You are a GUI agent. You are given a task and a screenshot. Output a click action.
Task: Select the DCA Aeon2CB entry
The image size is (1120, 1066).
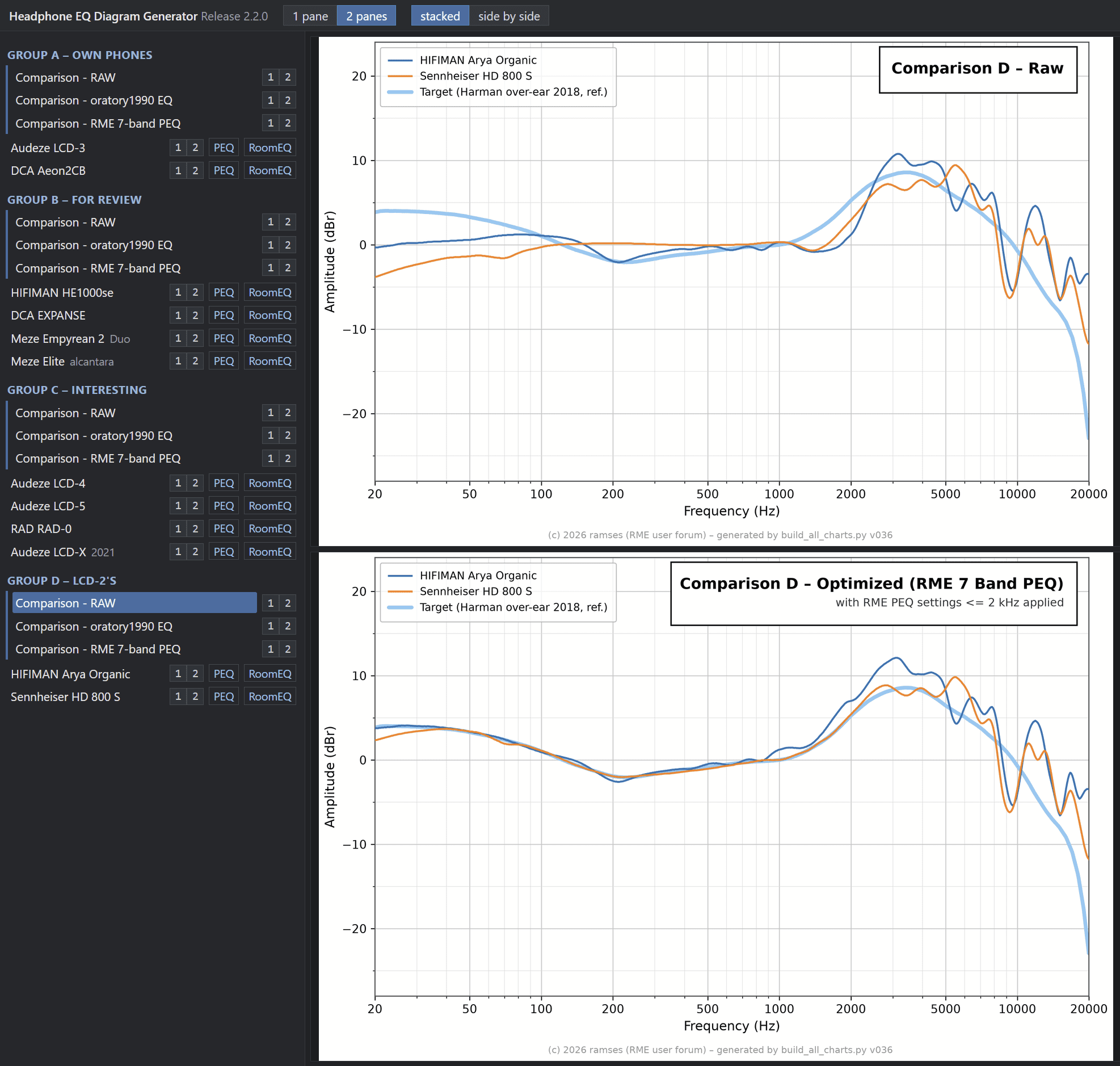pos(48,170)
